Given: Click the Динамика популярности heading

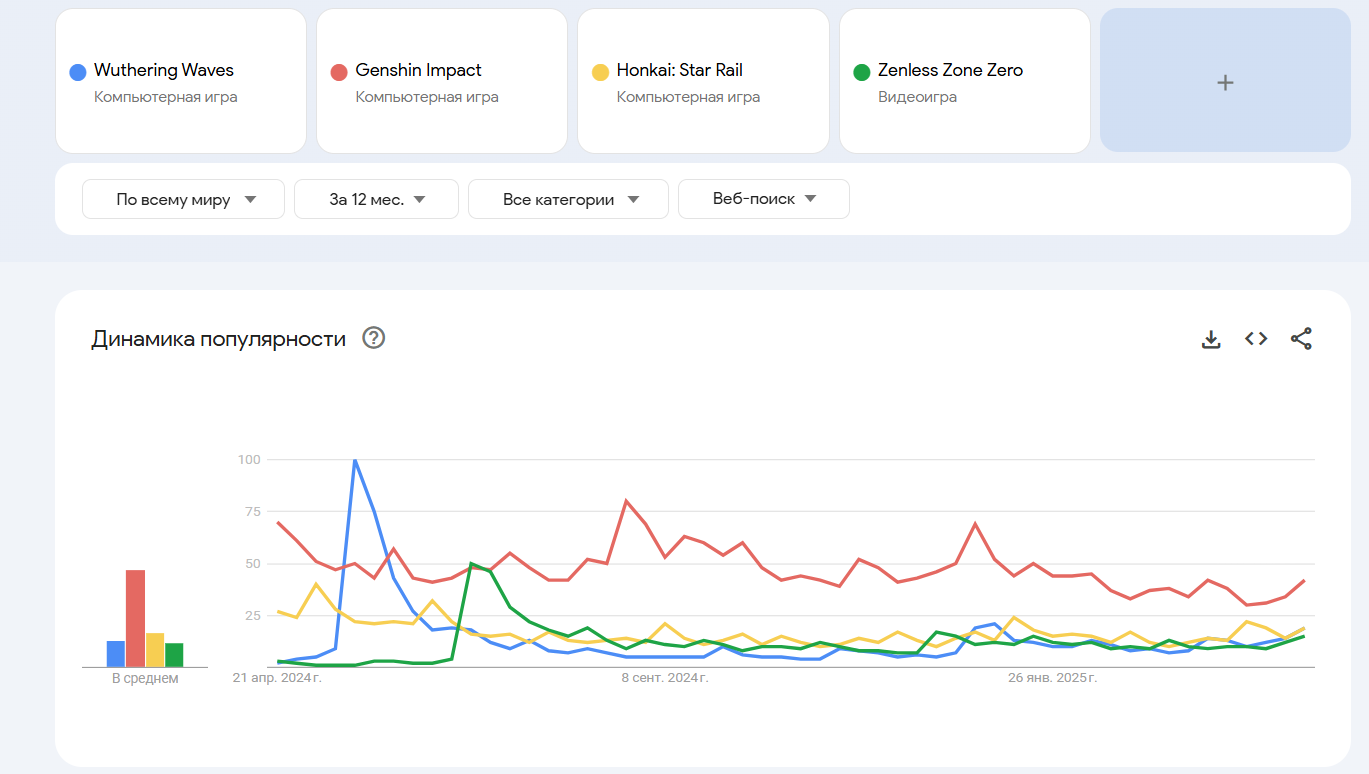Looking at the screenshot, I should click(x=219, y=339).
